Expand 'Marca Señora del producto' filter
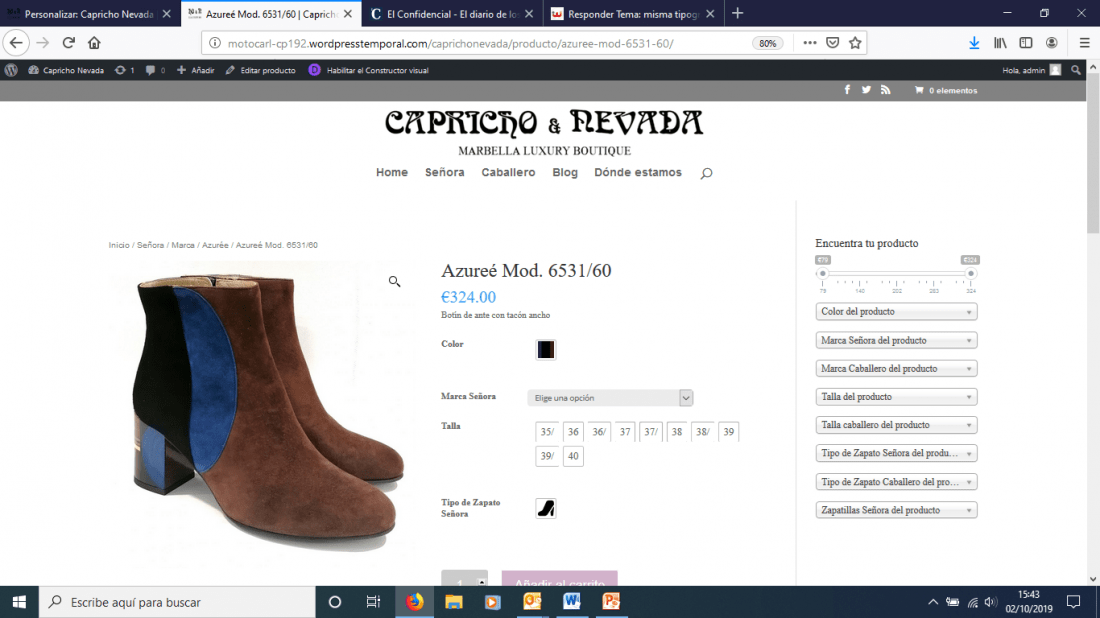Screen dimensions: 1100x618 (896, 340)
